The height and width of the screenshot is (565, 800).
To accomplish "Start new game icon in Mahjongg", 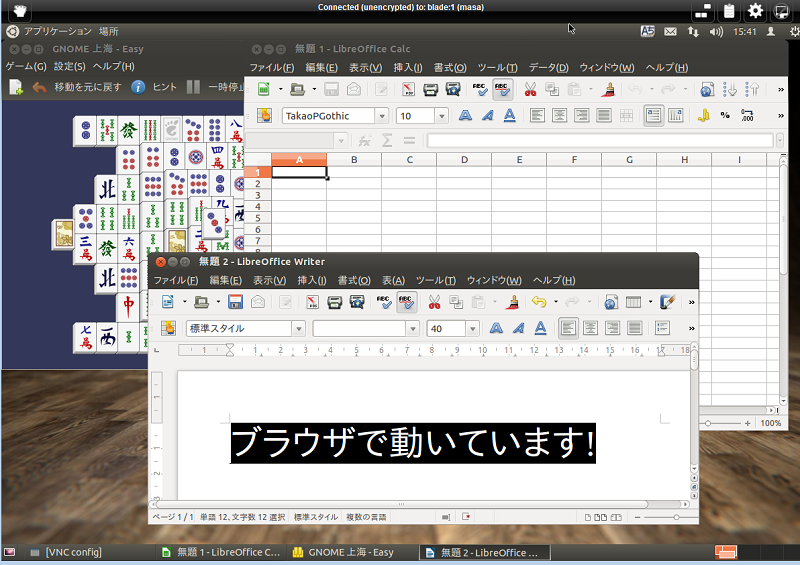I will click(x=16, y=87).
